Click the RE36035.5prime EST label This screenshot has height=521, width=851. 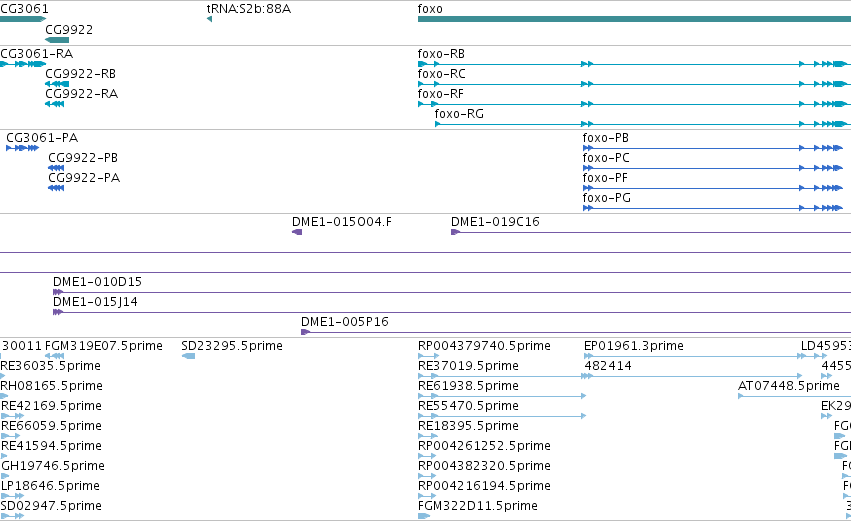[x=50, y=366]
